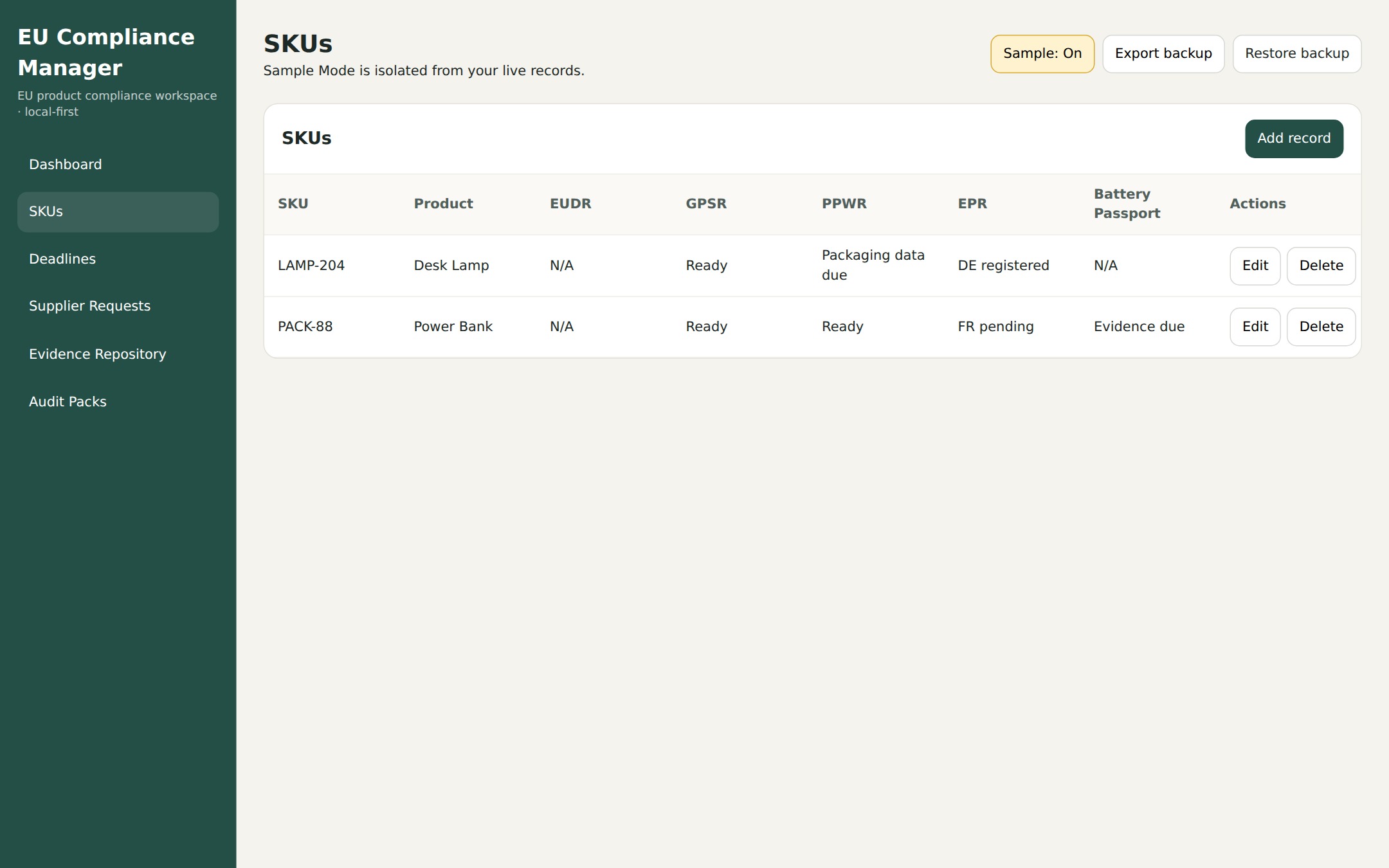Image resolution: width=1389 pixels, height=868 pixels.
Task: Navigate to Audit Packs
Action: pyautogui.click(x=118, y=402)
